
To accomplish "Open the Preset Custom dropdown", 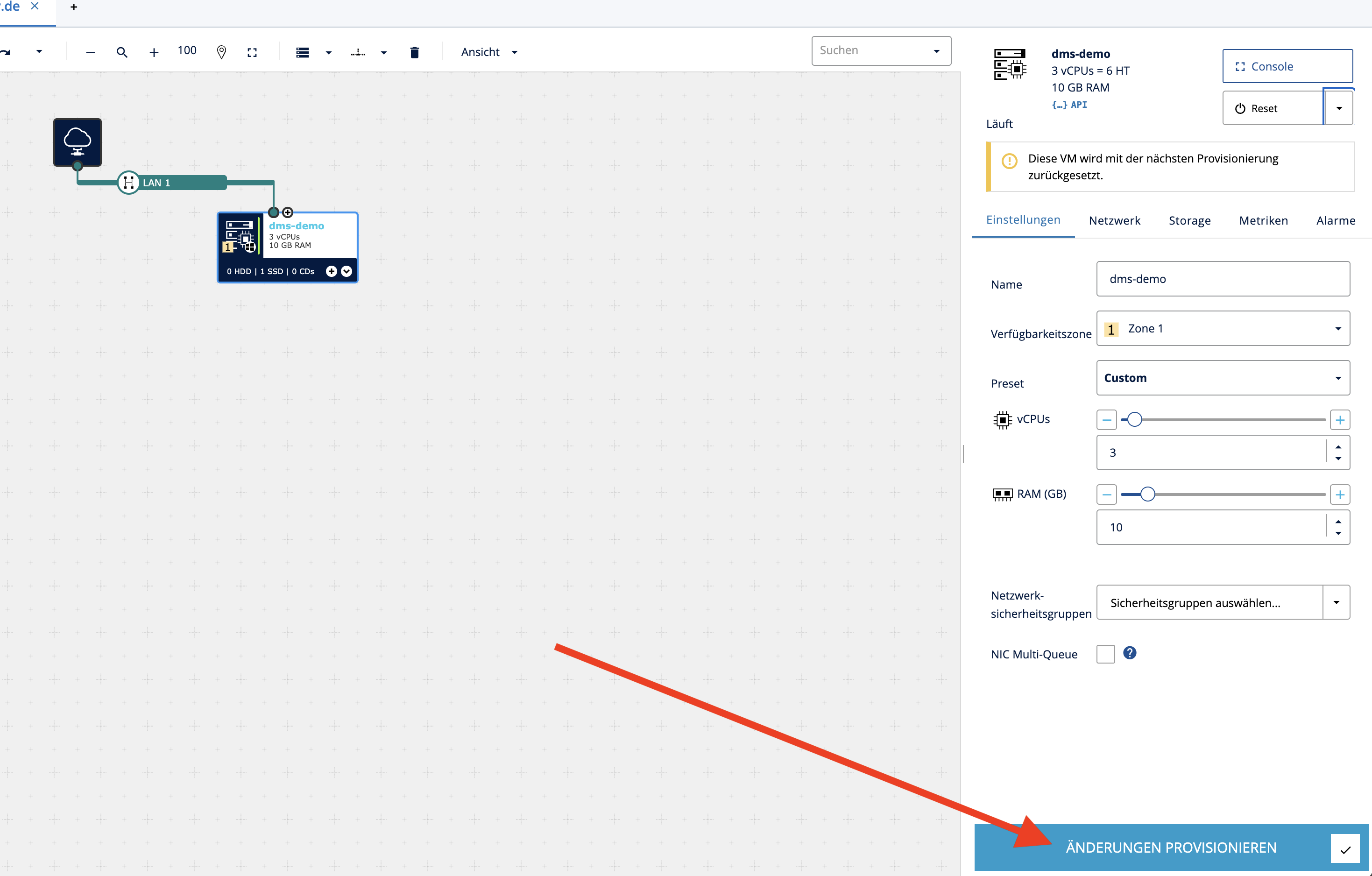I will (1223, 378).
